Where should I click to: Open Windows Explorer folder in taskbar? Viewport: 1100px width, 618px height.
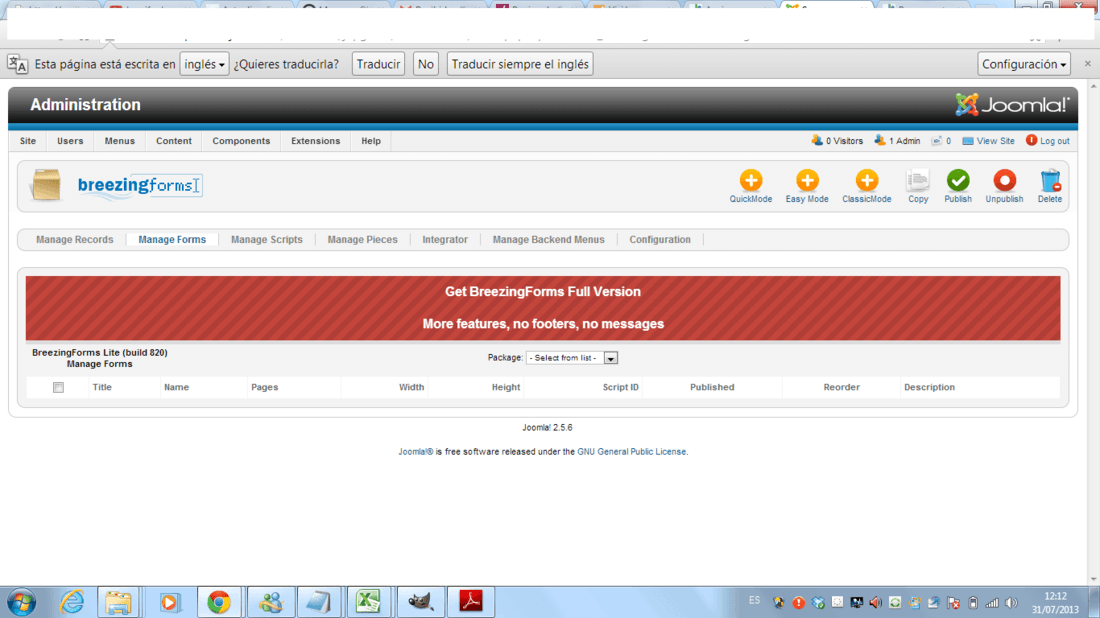click(x=118, y=602)
